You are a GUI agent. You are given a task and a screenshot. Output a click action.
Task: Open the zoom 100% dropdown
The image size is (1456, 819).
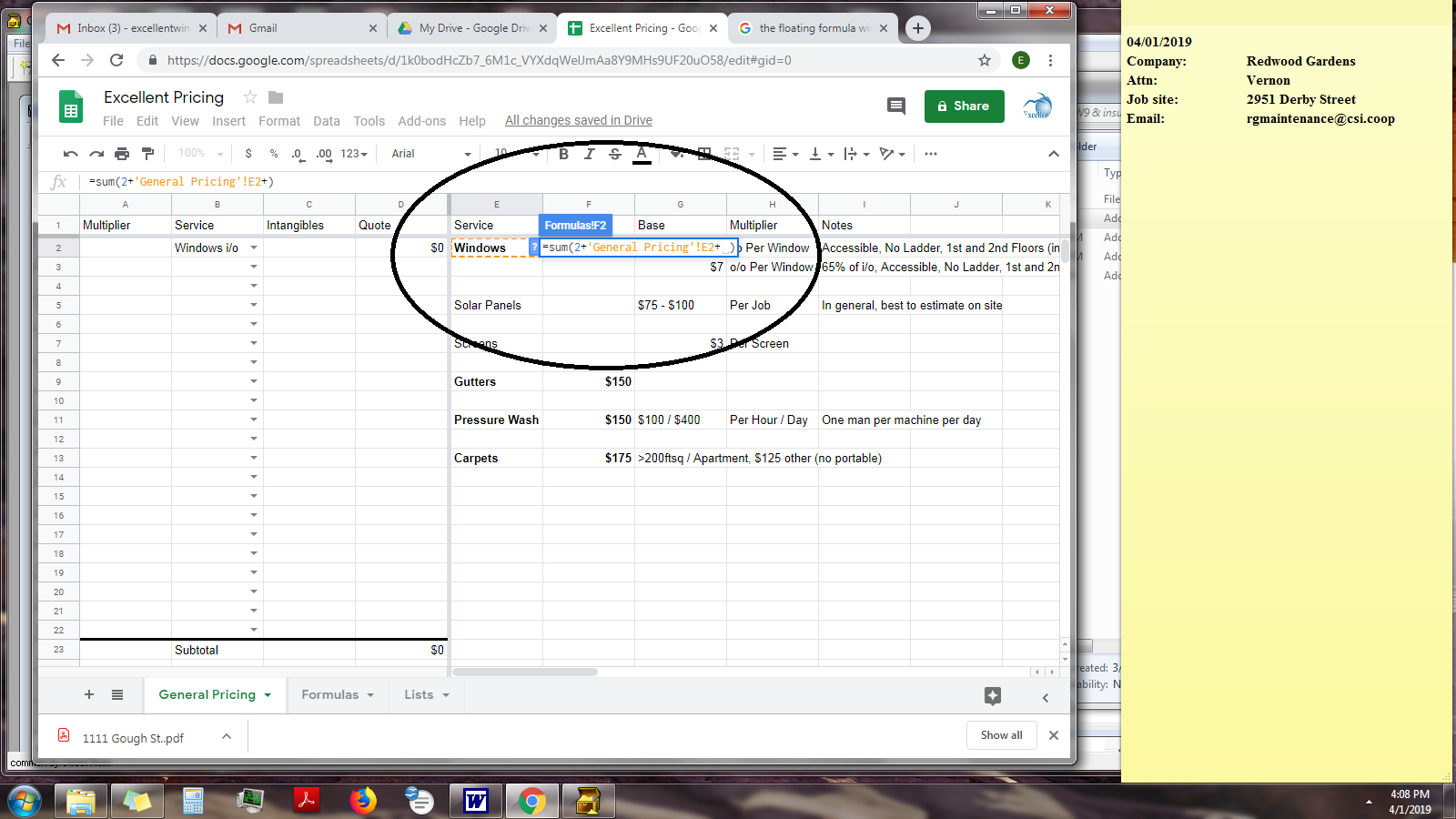[x=200, y=154]
